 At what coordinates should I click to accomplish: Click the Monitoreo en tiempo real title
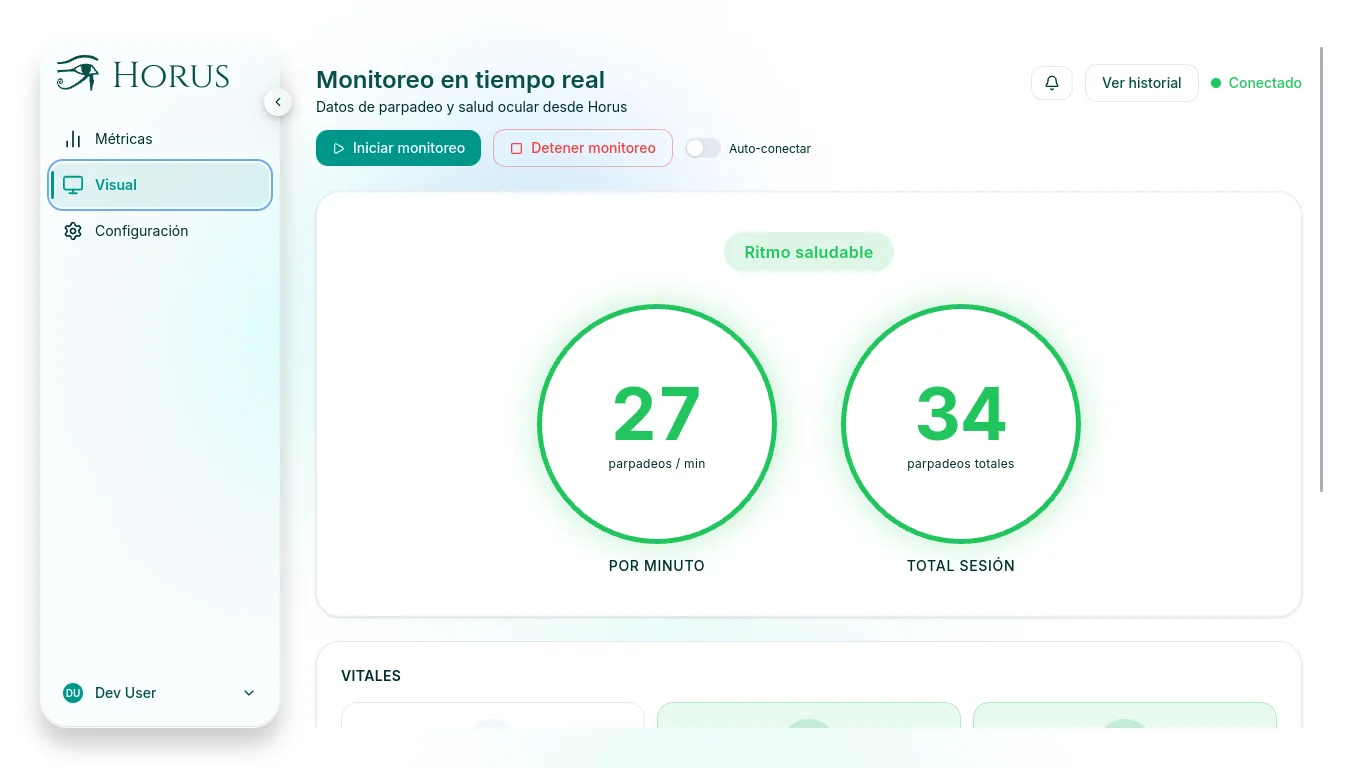(460, 79)
